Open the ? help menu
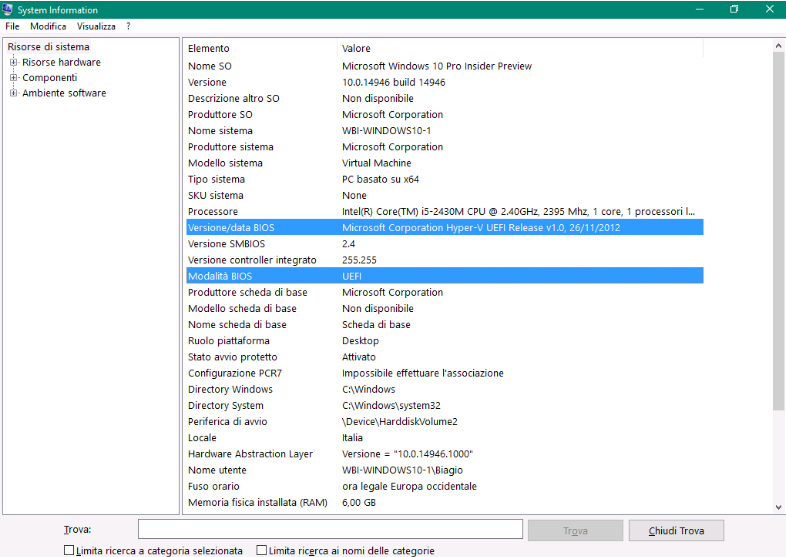The image size is (786, 557). [x=128, y=27]
